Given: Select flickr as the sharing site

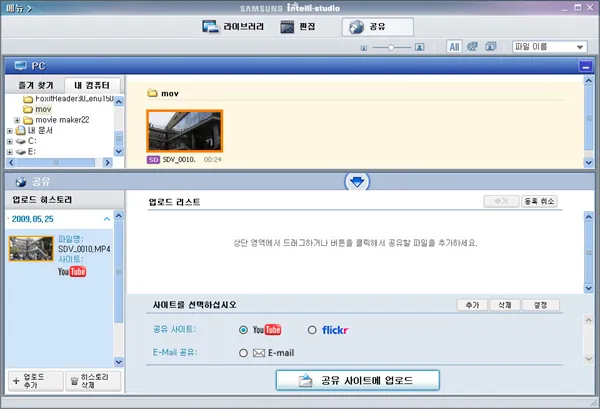Looking at the screenshot, I should click(312, 329).
